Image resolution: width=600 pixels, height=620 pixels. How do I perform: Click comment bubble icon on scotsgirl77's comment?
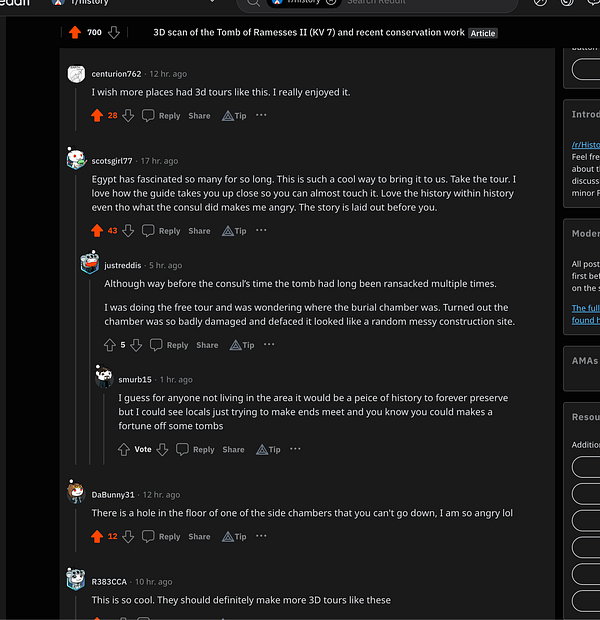tap(148, 231)
